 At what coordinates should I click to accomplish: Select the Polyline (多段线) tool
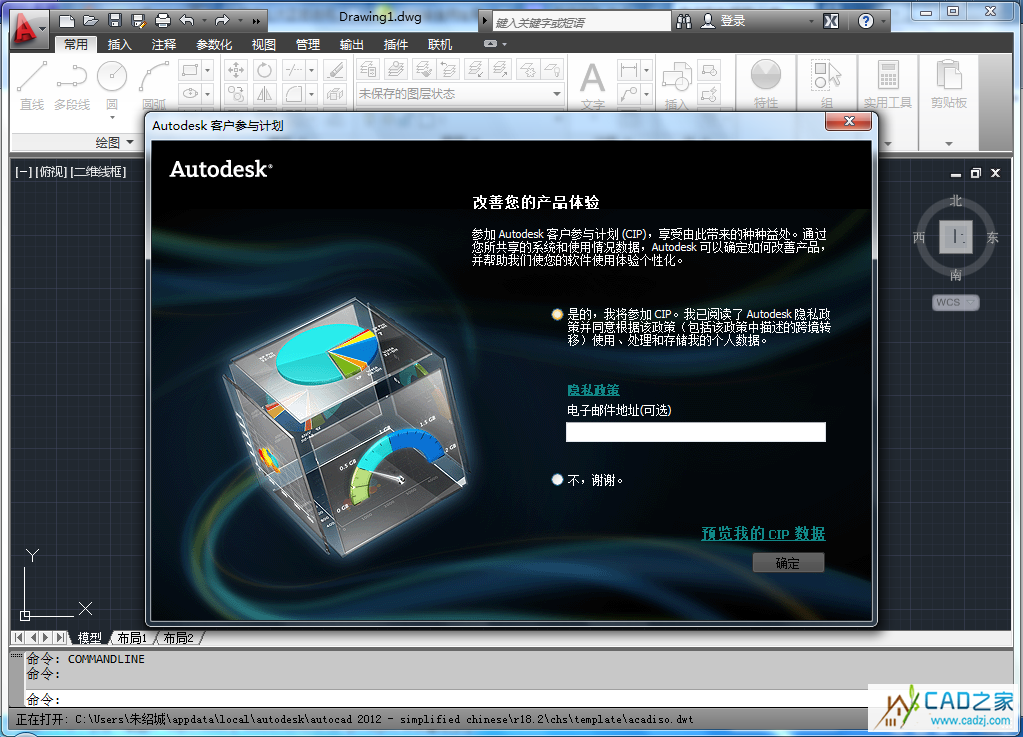[x=72, y=85]
